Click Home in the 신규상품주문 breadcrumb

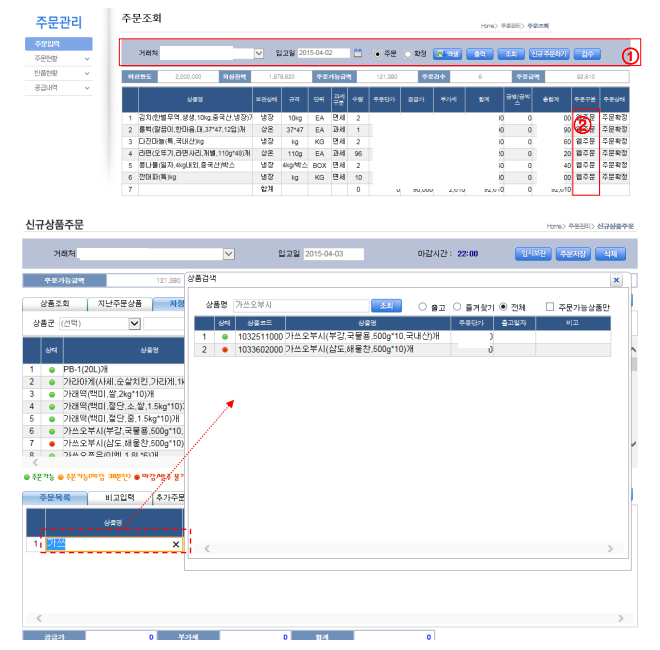click(x=554, y=226)
